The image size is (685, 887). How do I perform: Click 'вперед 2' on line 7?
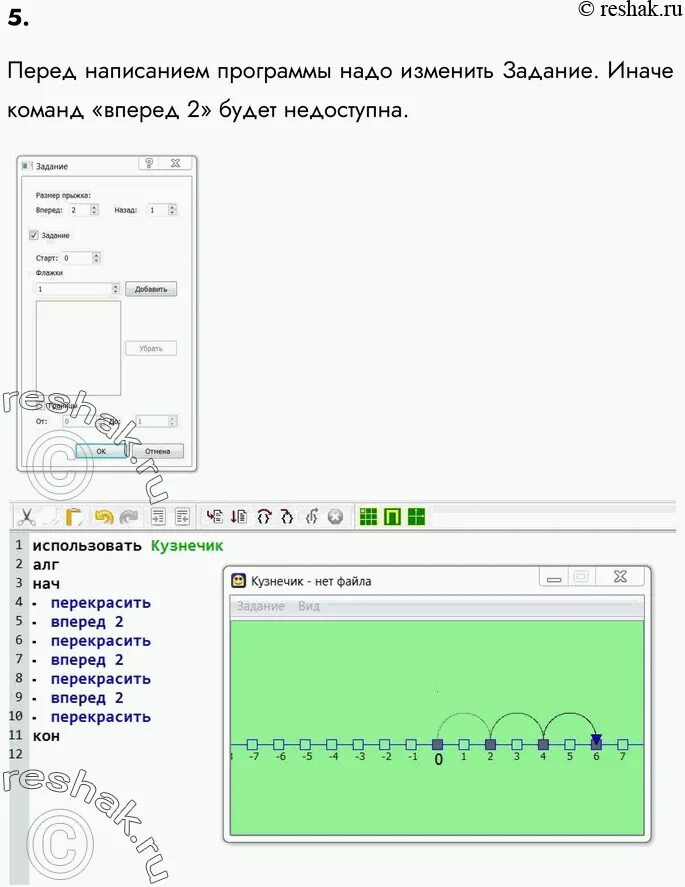point(87,660)
